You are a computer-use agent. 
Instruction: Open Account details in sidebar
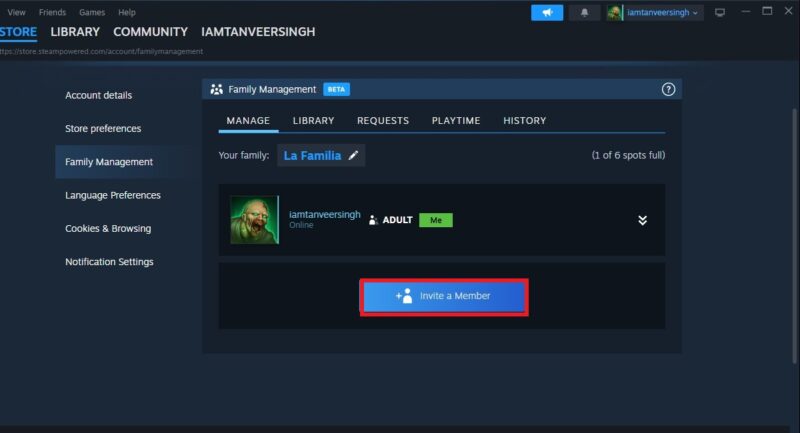98,95
